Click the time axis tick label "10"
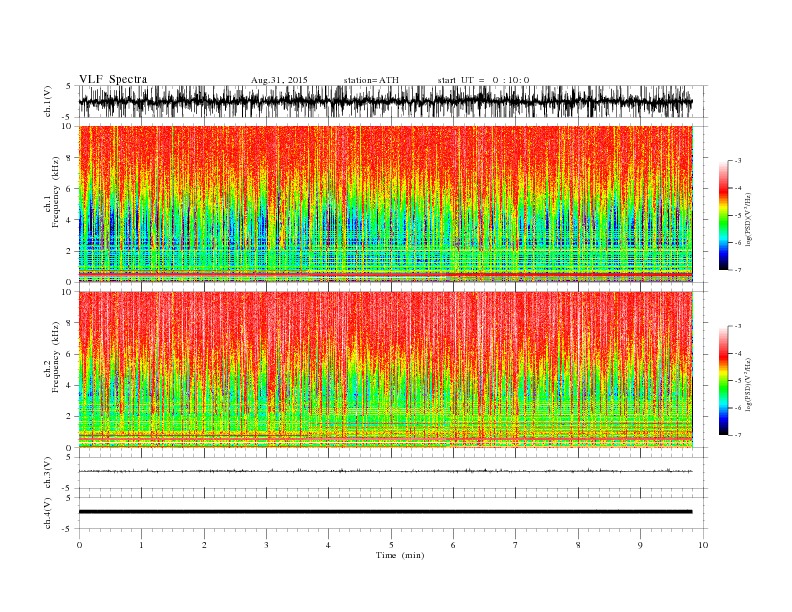This screenshot has height=612, width=792. tap(703, 545)
